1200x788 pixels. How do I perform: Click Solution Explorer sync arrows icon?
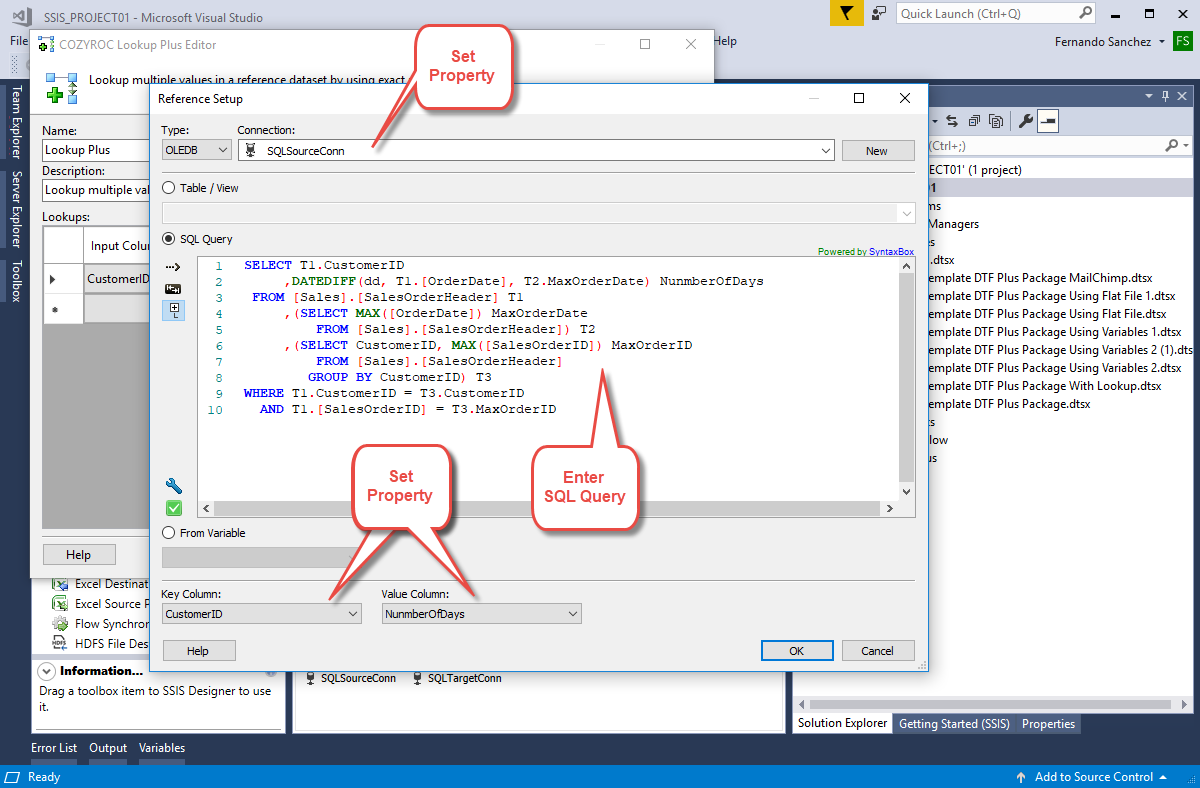(x=952, y=121)
